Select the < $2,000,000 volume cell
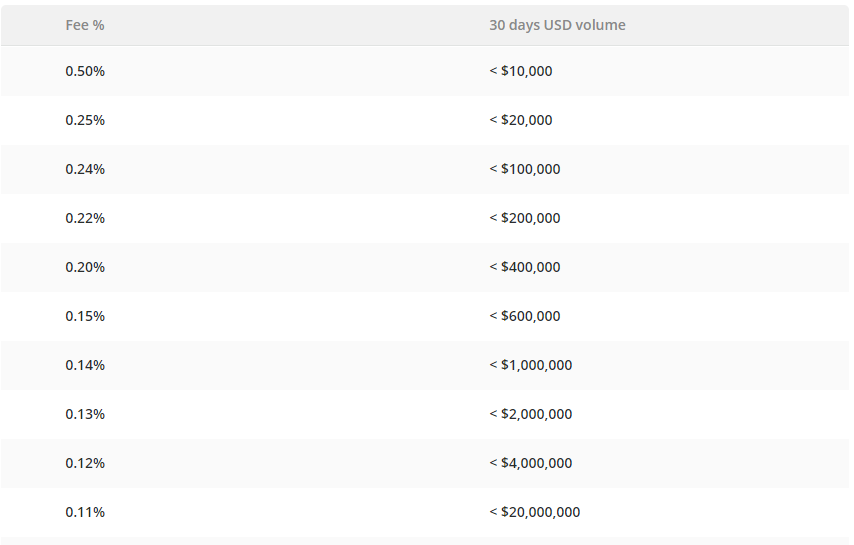The width and height of the screenshot is (854, 545). click(x=530, y=414)
